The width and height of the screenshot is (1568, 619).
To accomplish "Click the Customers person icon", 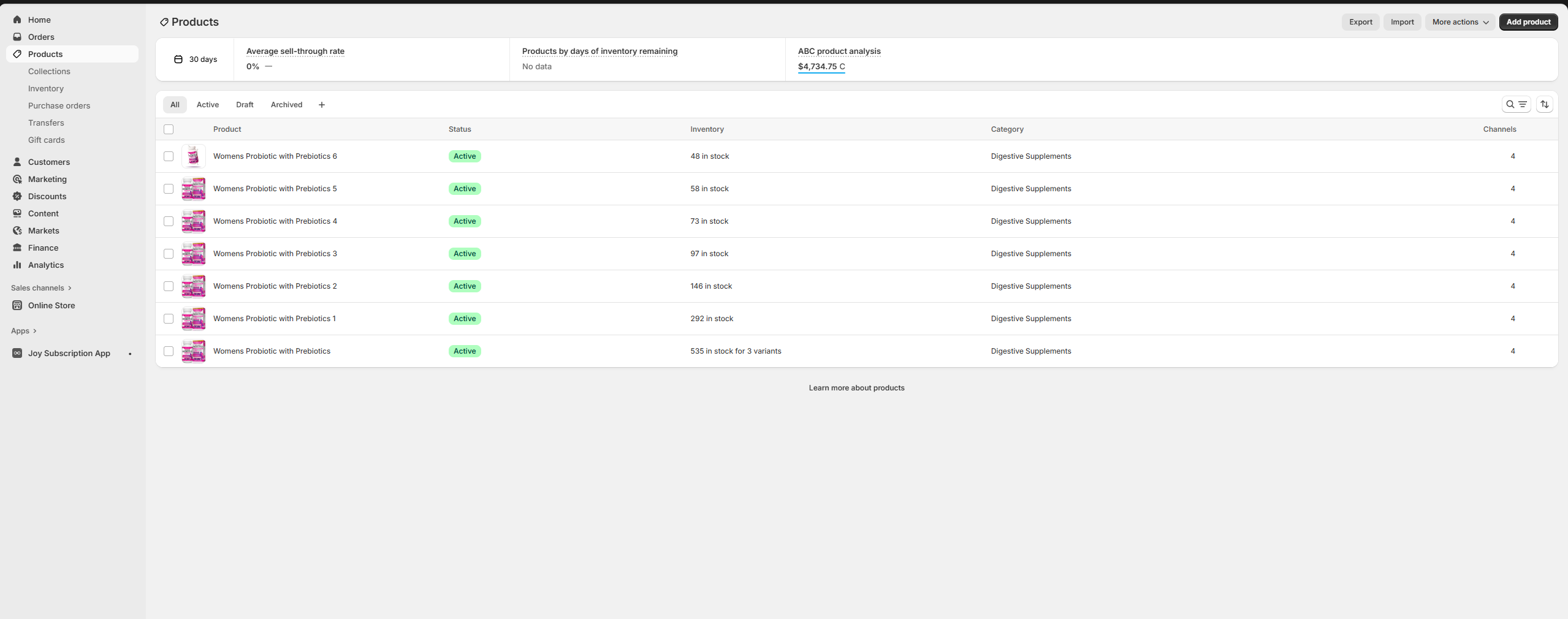I will point(17,162).
